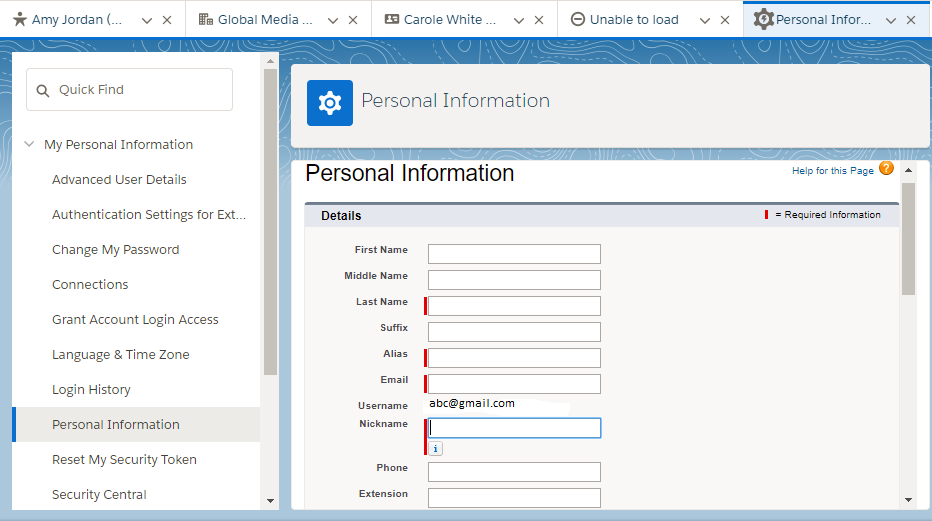Click the Email input field
Viewport: 932px width, 521px height.
[514, 384]
